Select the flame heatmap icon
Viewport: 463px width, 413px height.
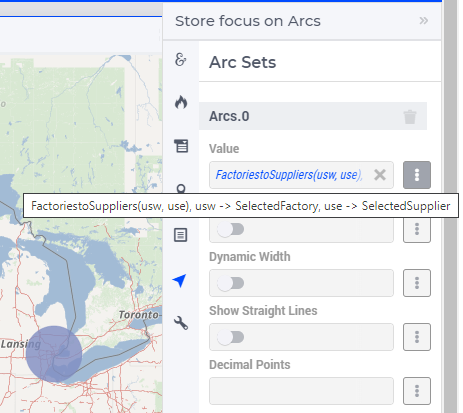coord(181,102)
